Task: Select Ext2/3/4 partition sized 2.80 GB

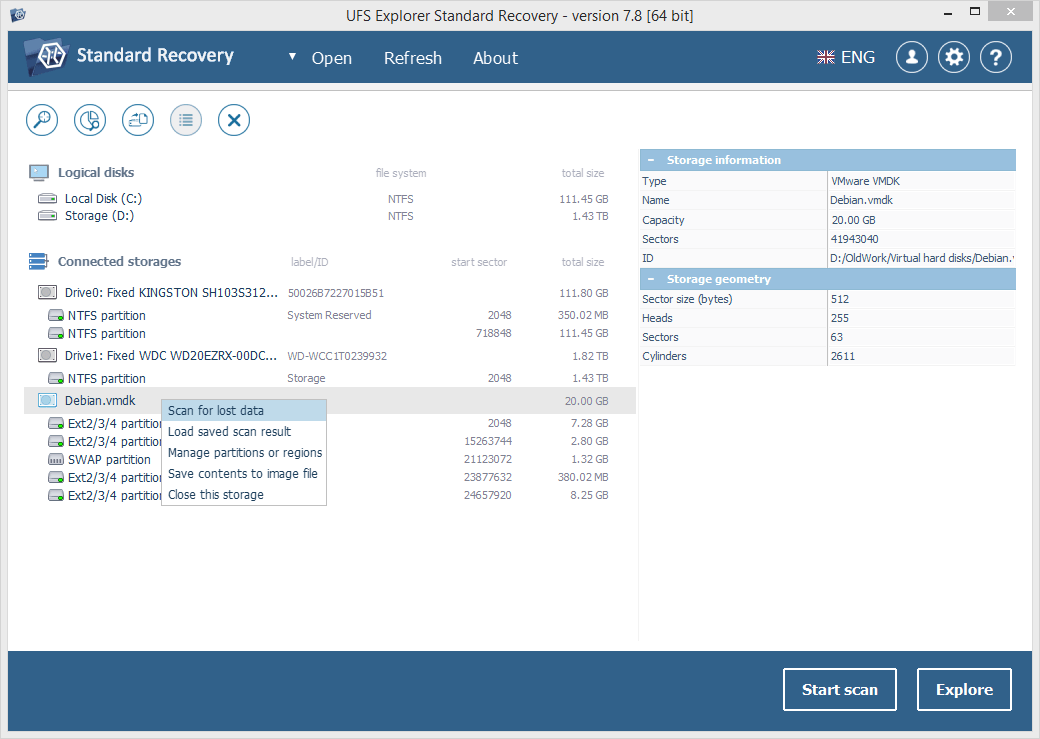Action: click(329, 441)
